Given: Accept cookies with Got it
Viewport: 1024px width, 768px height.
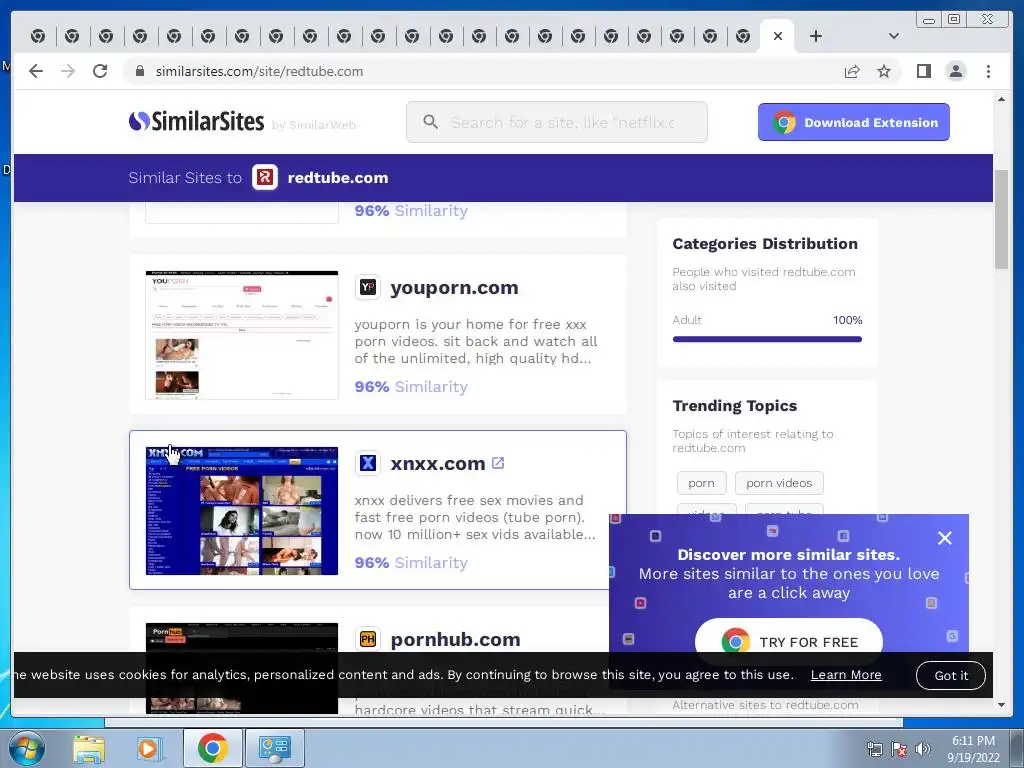Looking at the screenshot, I should coord(951,675).
